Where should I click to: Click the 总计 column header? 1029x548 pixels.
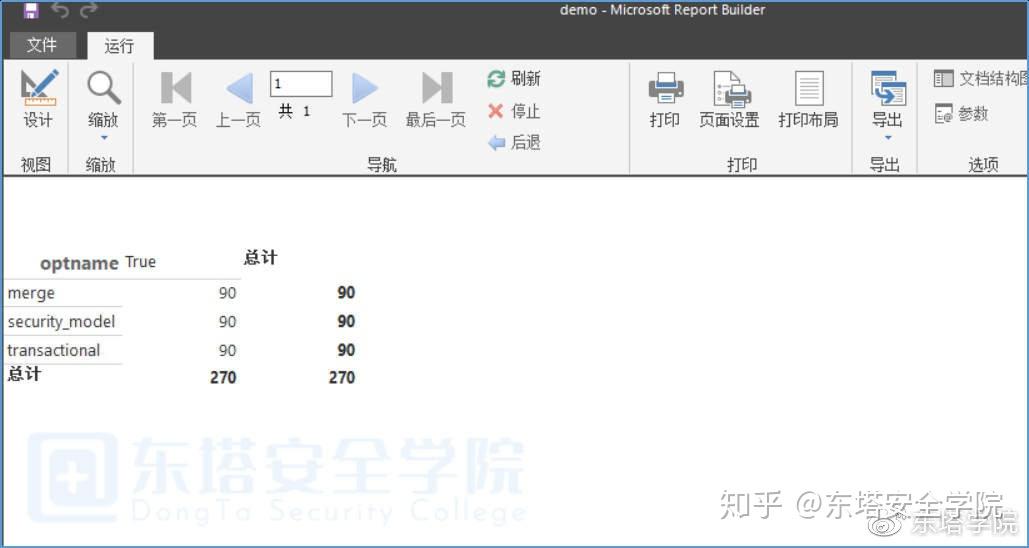click(261, 257)
